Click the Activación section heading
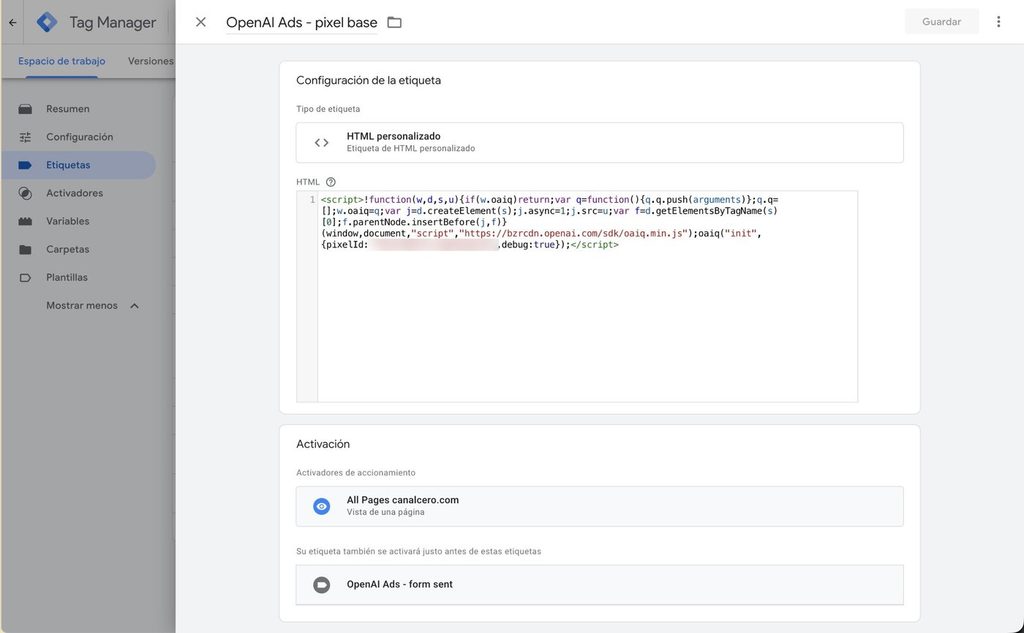The width and height of the screenshot is (1024, 633). coord(323,444)
